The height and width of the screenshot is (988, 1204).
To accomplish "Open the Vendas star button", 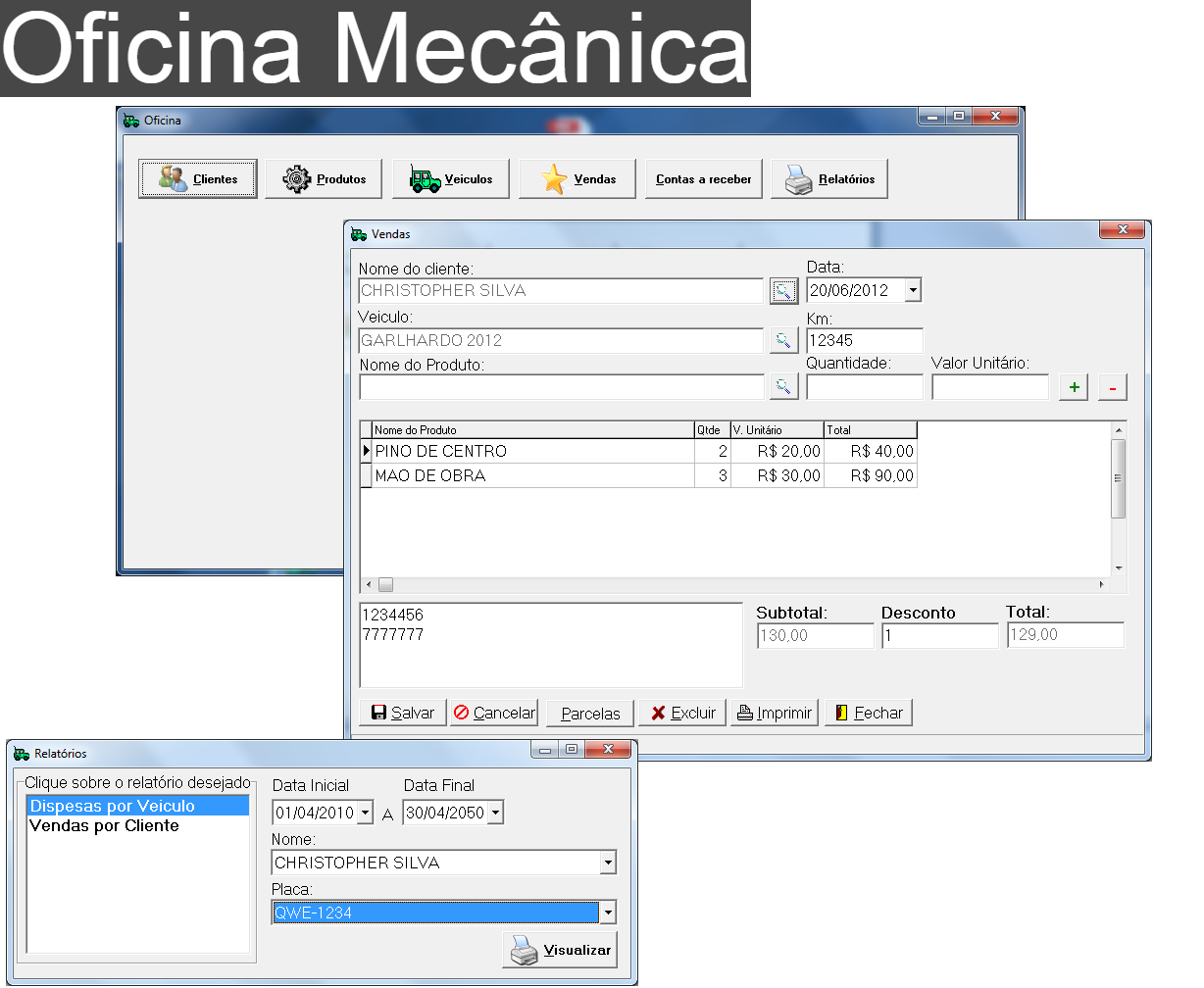I will [x=577, y=179].
